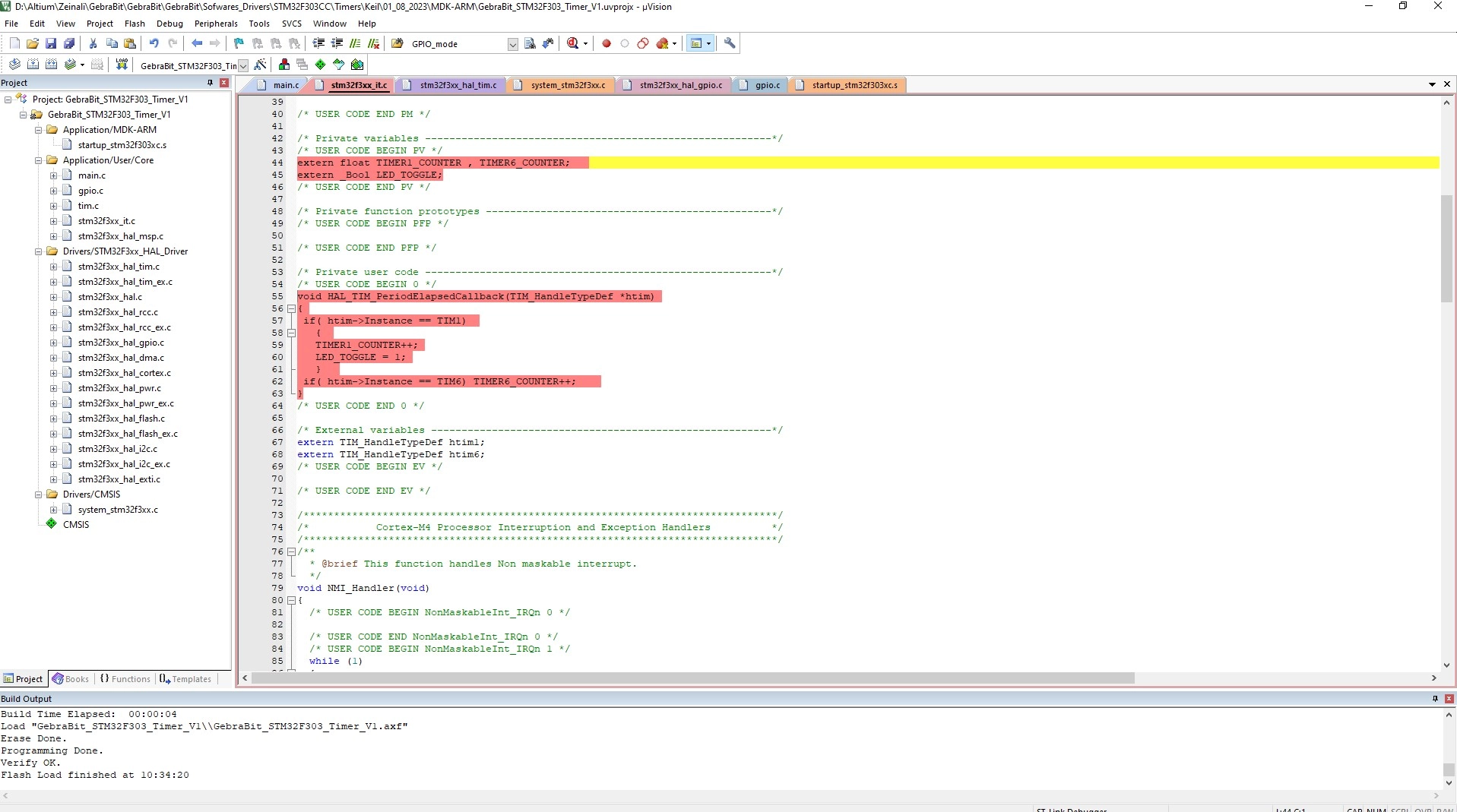Collapse the code fold at line 56
Image resolution: width=1457 pixels, height=812 pixels.
pos(291,308)
